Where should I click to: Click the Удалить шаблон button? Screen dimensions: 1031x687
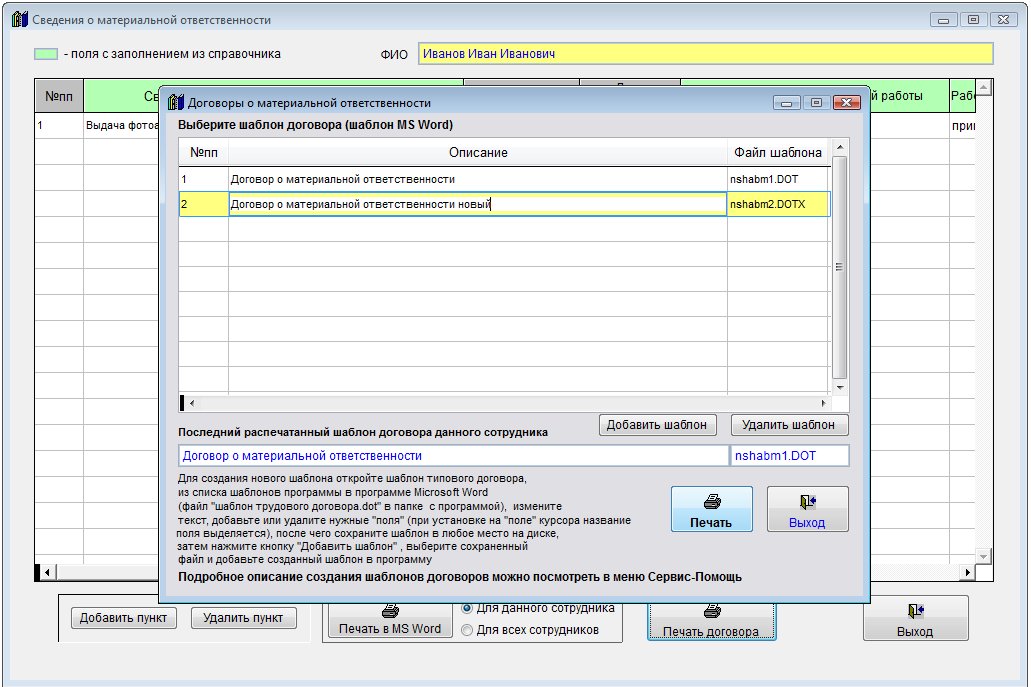coord(789,425)
